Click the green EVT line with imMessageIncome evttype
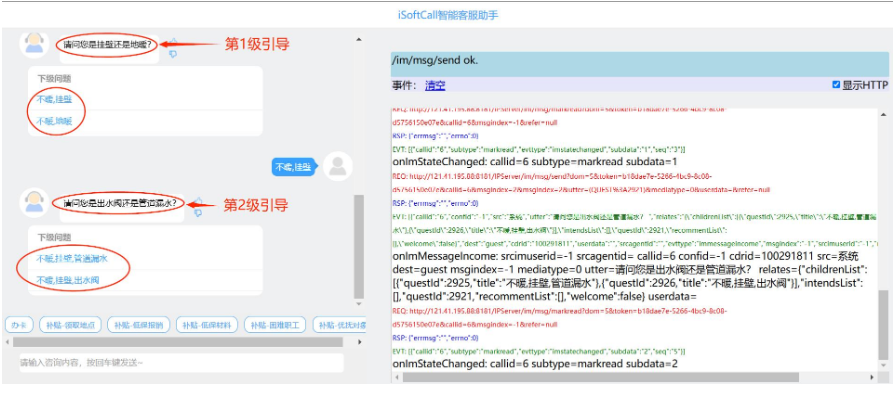 (x=635, y=230)
